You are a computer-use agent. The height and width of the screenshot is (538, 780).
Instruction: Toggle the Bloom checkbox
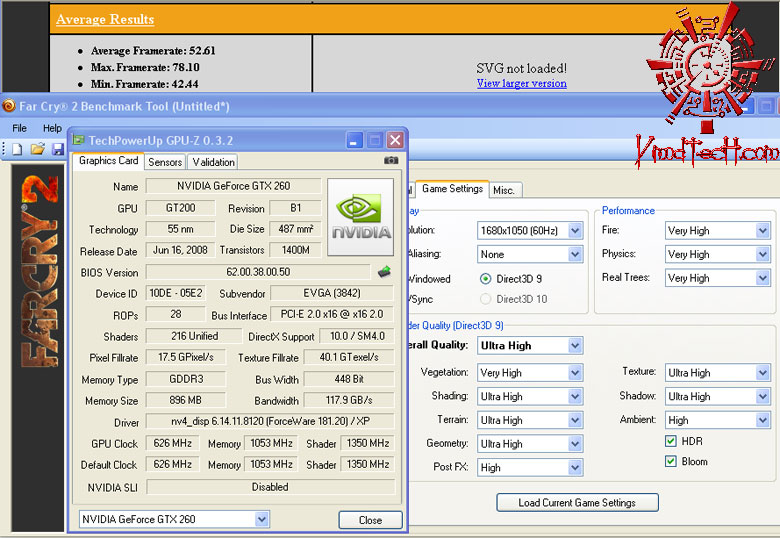[671, 461]
